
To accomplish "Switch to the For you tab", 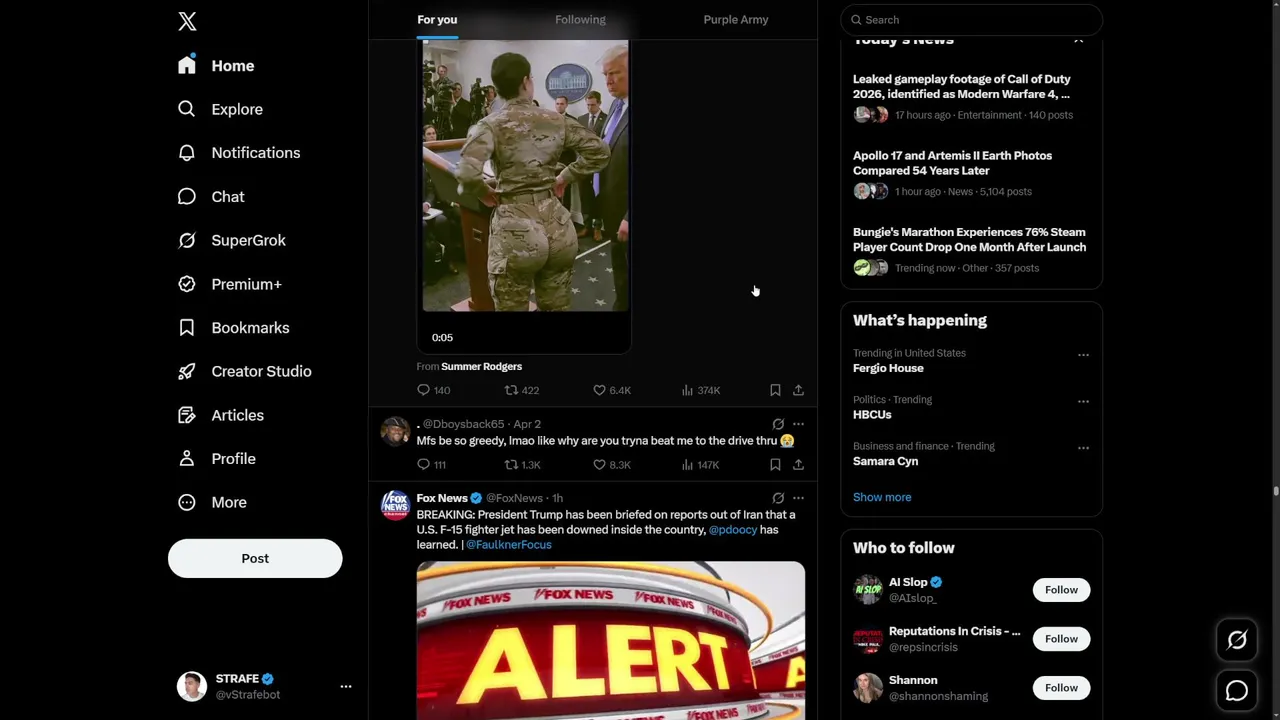I will coord(437,19).
